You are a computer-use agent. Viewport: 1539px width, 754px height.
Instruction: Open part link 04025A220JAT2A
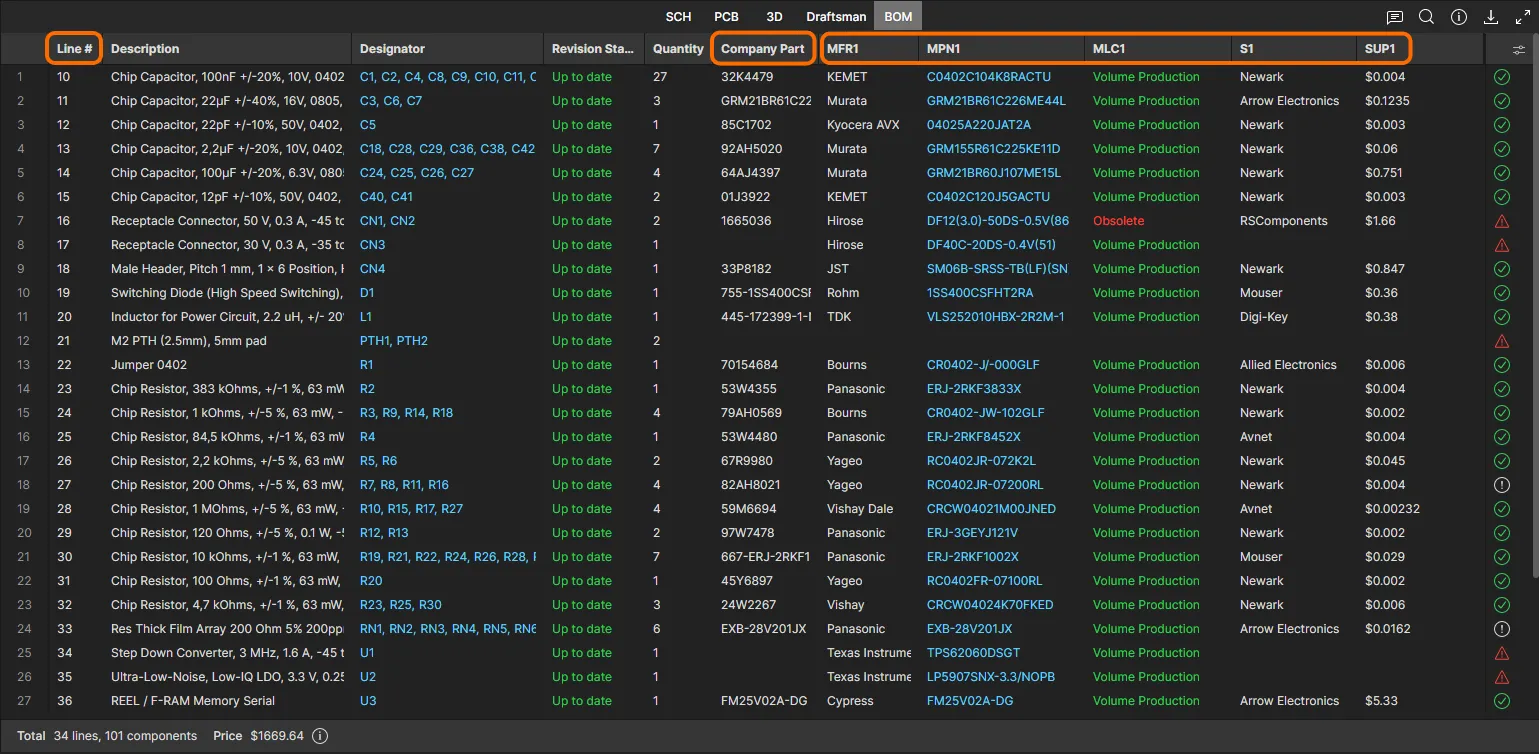[979, 125]
